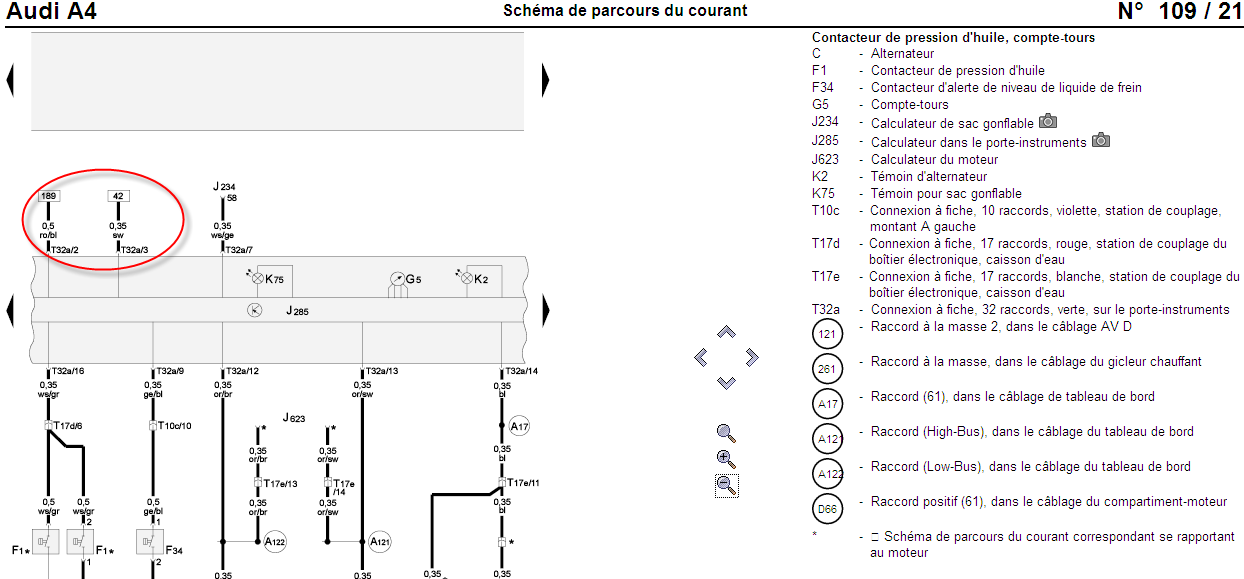Select the K75 airbag warning lamp symbol
Viewport: 1244px width, 579px height.
pyautogui.click(x=255, y=278)
